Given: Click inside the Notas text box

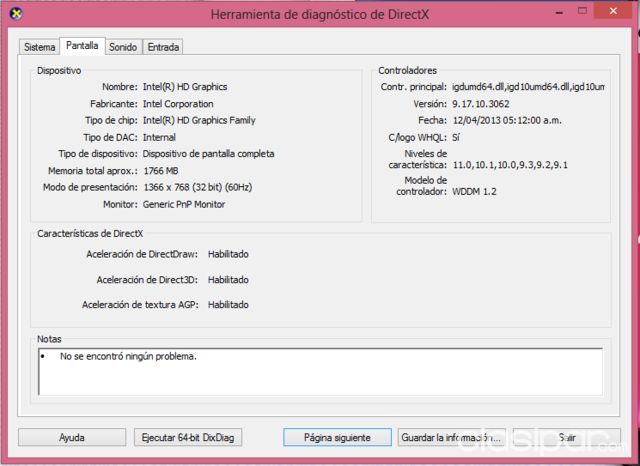Looking at the screenshot, I should 320,372.
